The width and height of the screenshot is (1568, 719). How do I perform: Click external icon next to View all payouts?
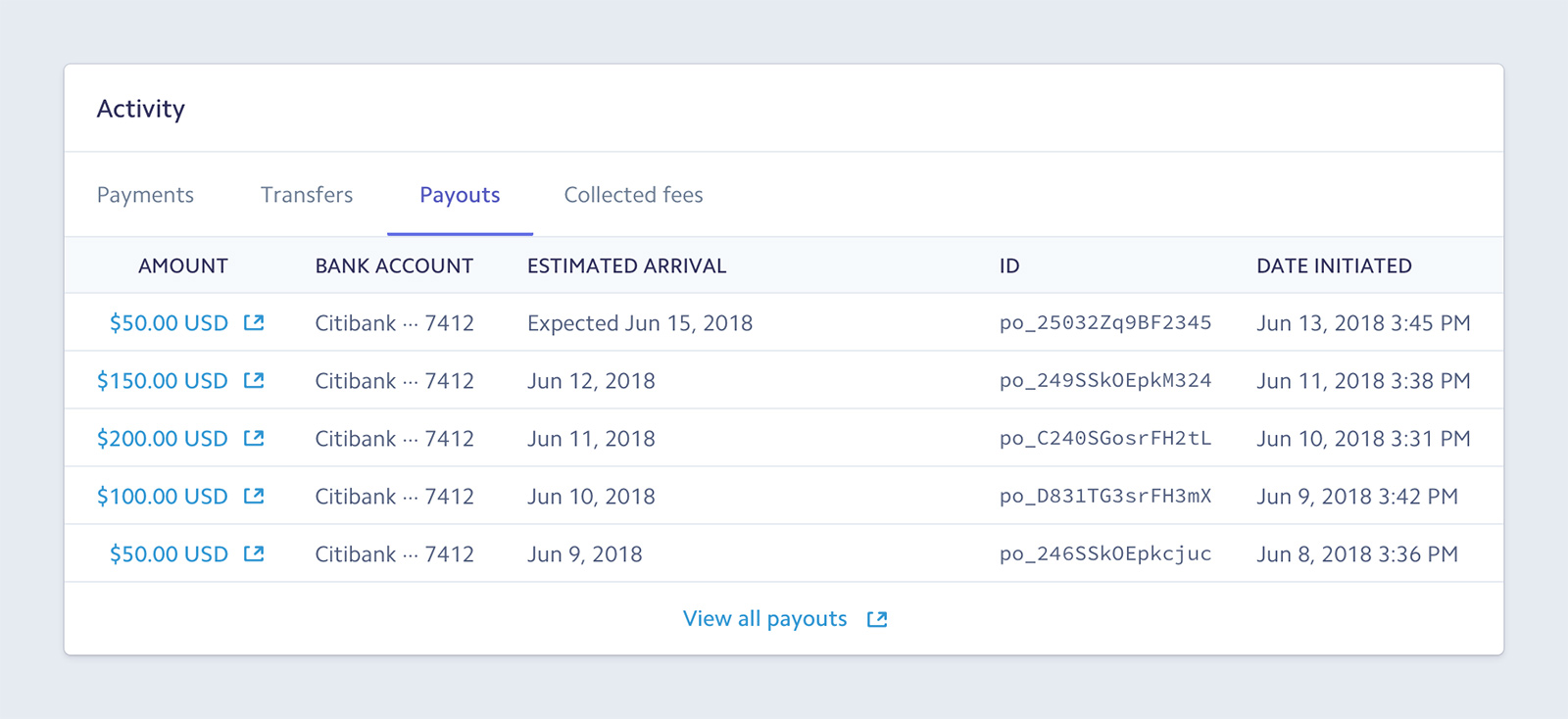877,619
